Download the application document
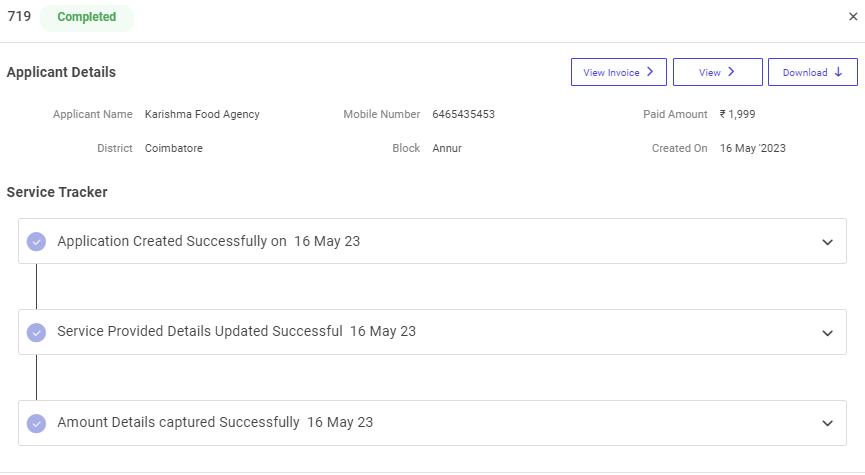The width and height of the screenshot is (865, 475). 812,72
